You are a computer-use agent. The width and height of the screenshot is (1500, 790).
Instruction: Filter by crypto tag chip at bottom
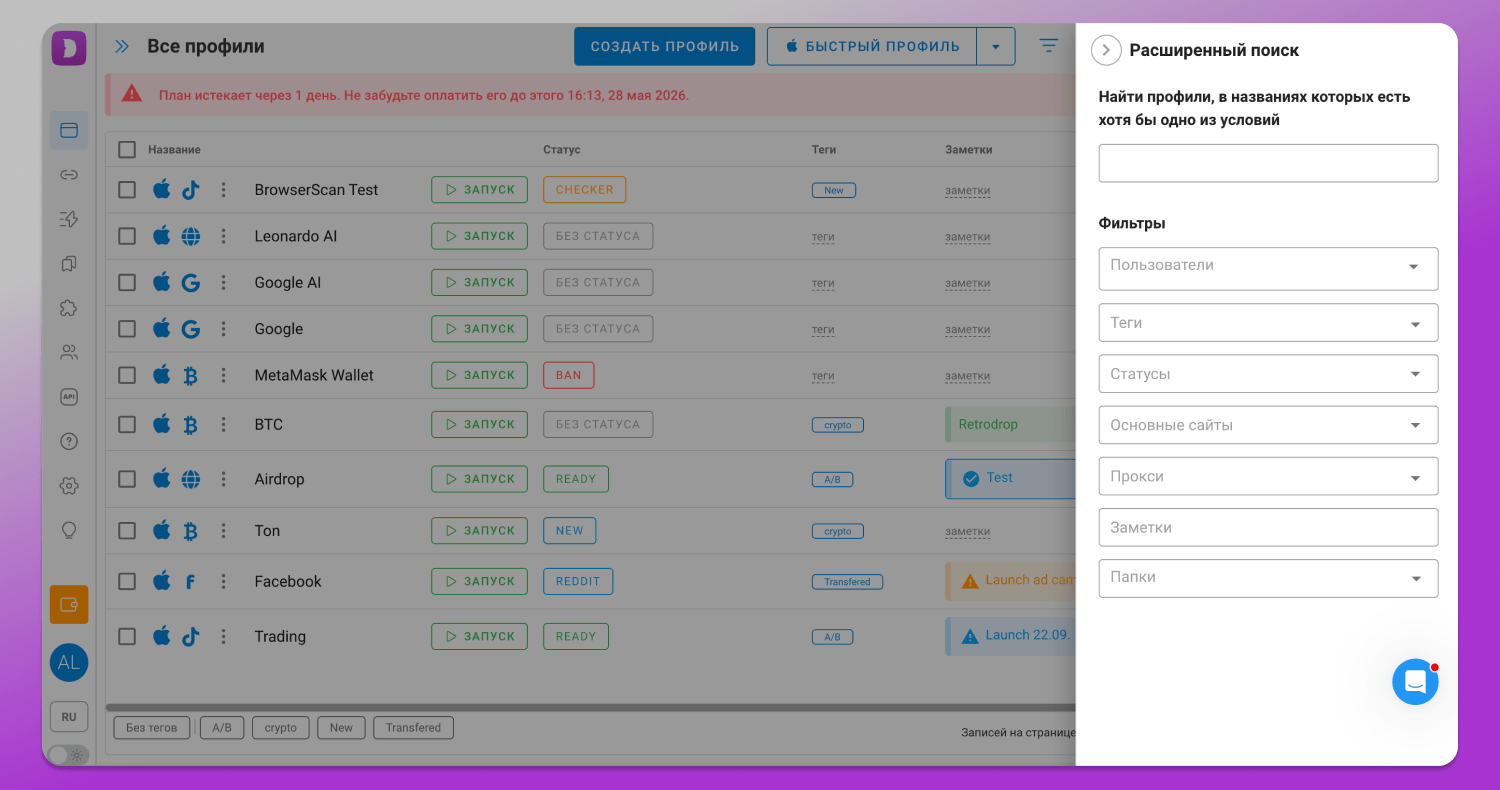pos(281,727)
